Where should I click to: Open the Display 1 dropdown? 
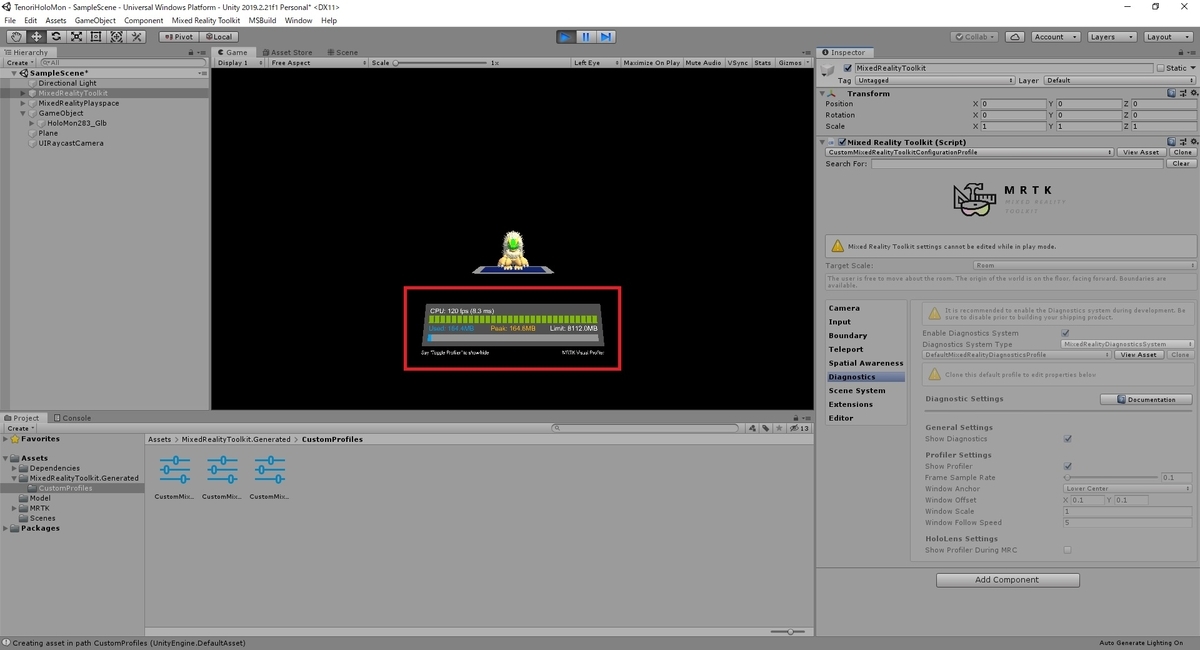tap(239, 63)
